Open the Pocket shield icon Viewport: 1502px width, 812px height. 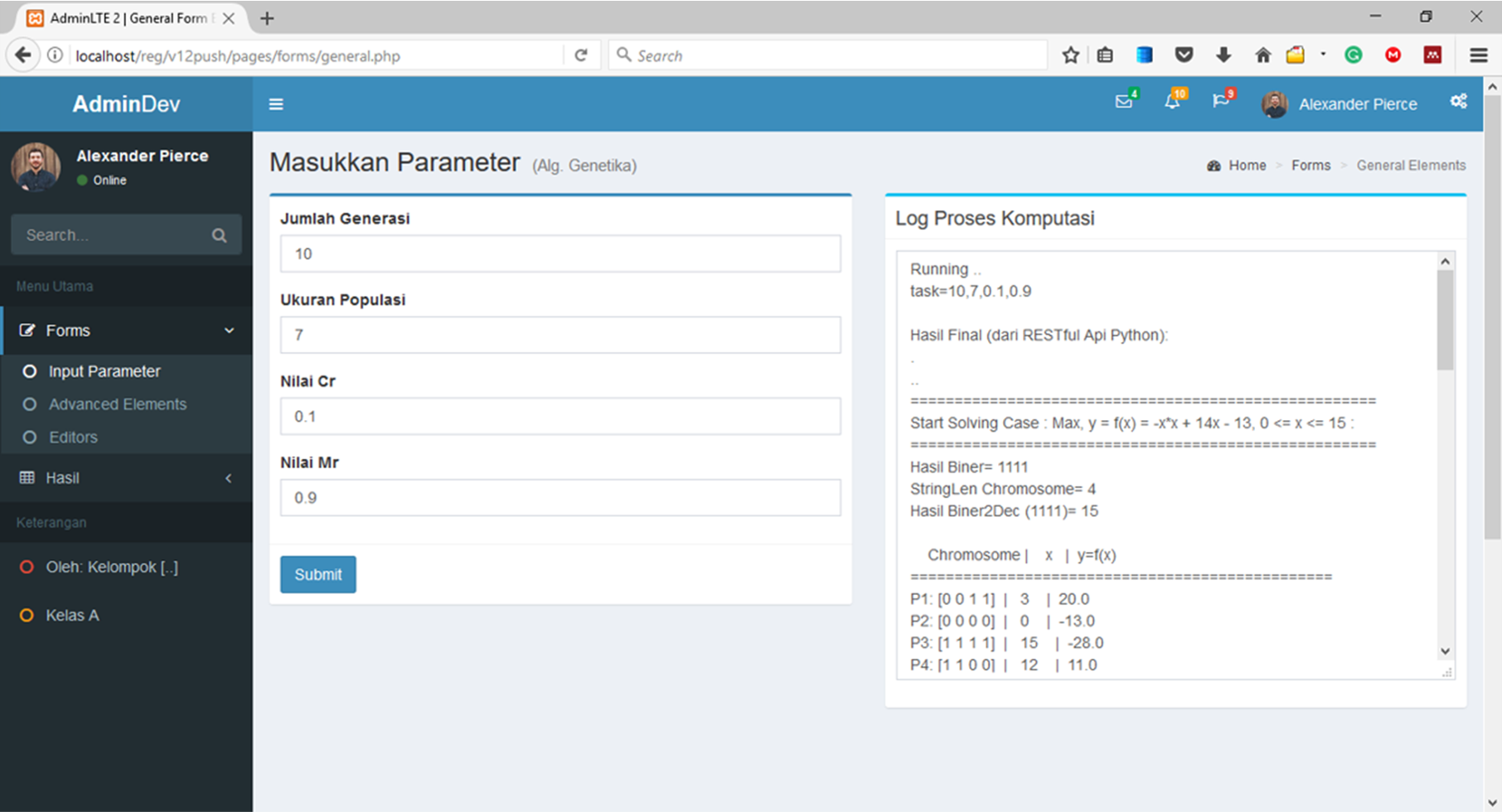click(x=1184, y=56)
